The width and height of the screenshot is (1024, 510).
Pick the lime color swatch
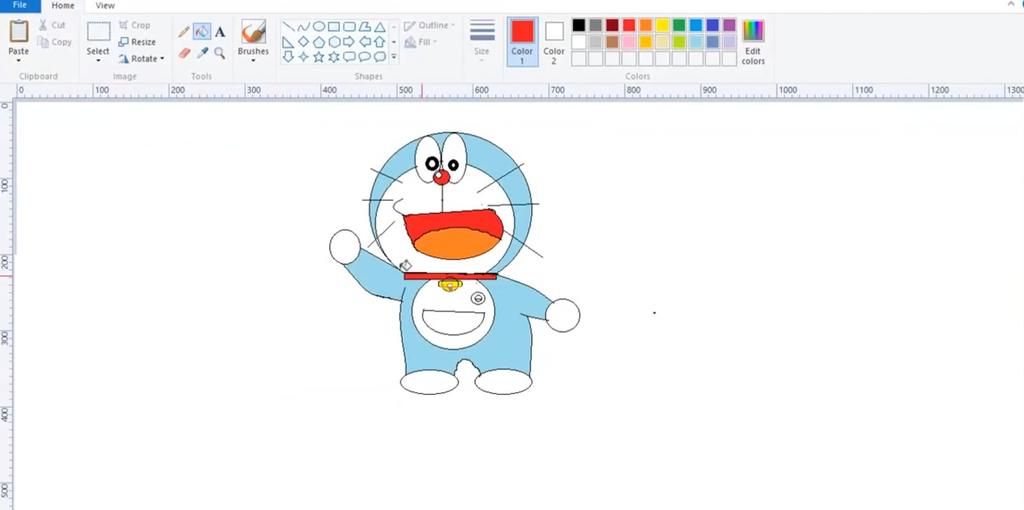(679, 42)
